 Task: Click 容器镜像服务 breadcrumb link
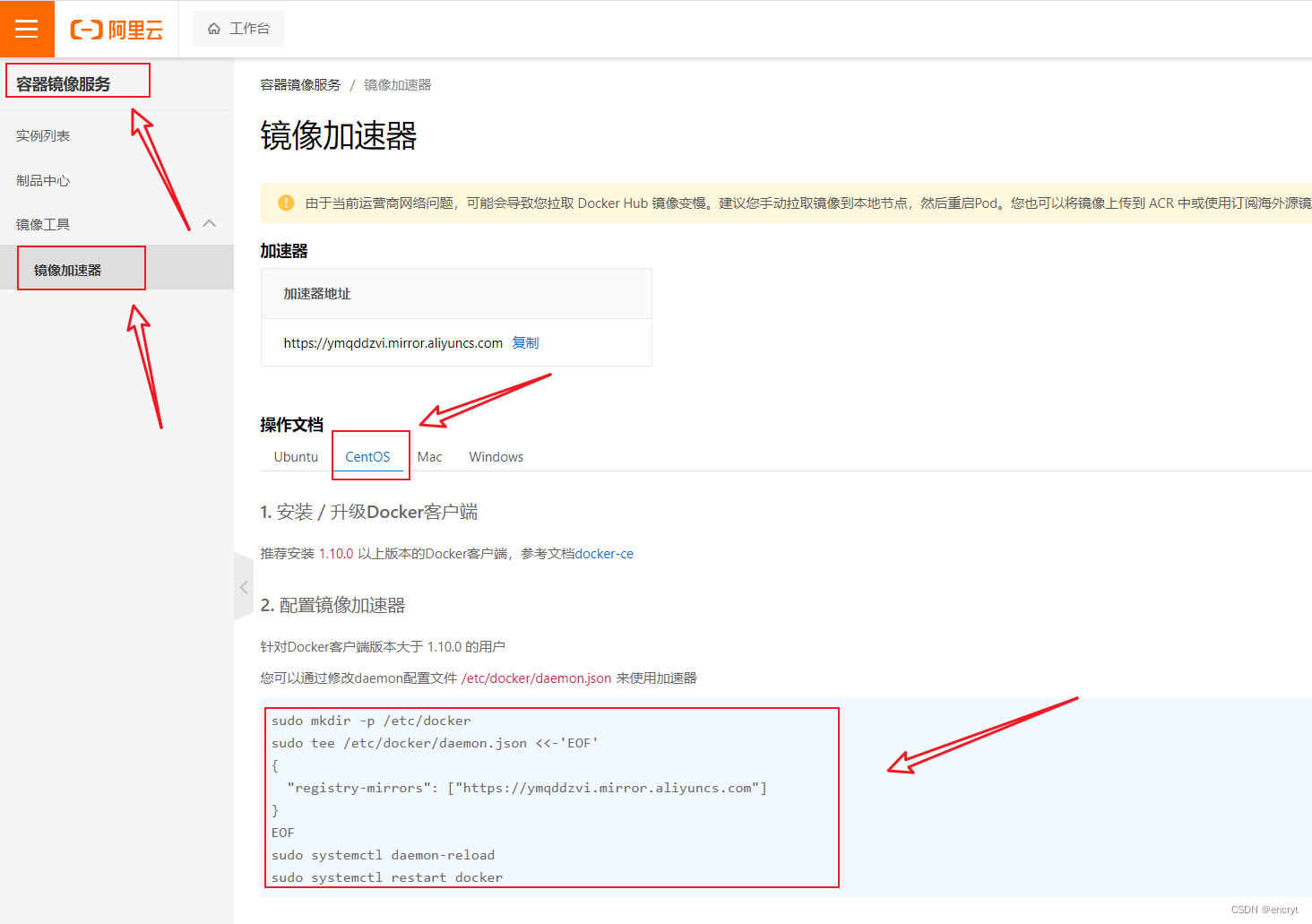(301, 84)
